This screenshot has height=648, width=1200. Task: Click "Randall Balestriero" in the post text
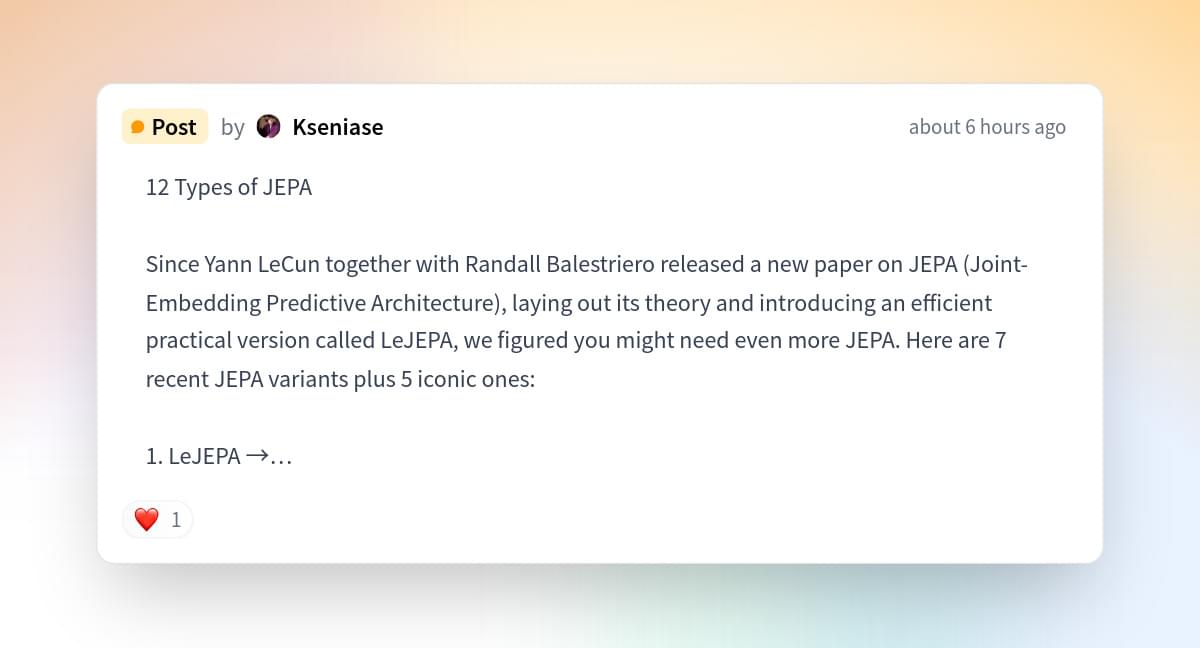(548, 264)
